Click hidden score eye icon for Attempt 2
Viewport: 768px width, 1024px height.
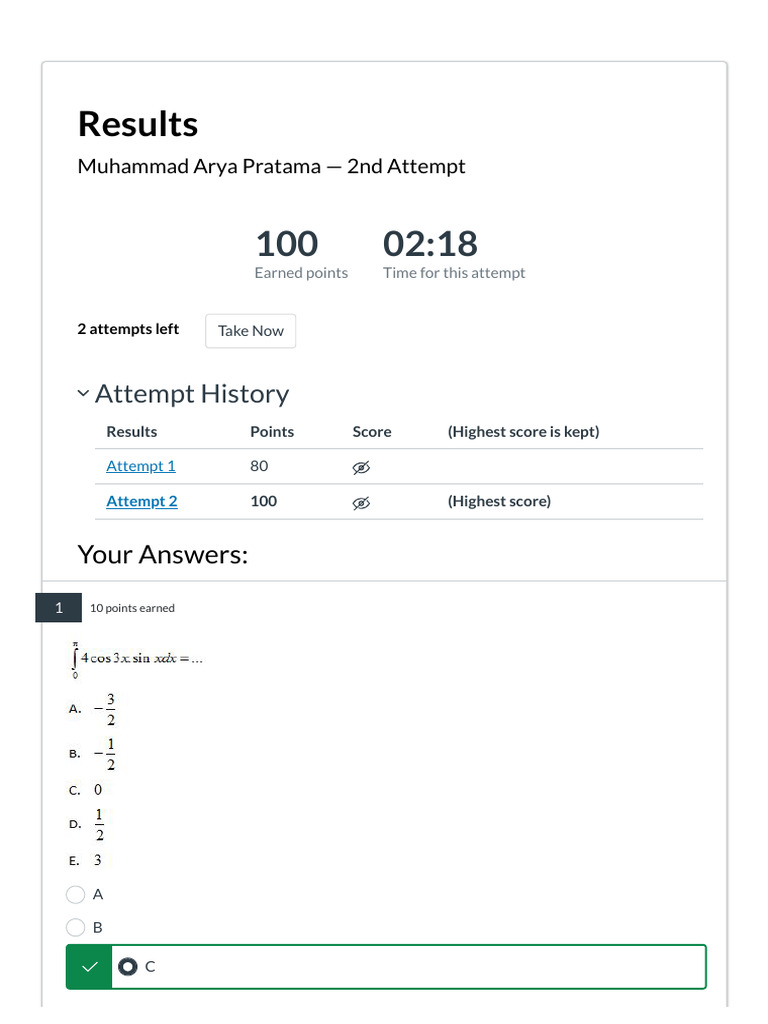click(x=361, y=502)
